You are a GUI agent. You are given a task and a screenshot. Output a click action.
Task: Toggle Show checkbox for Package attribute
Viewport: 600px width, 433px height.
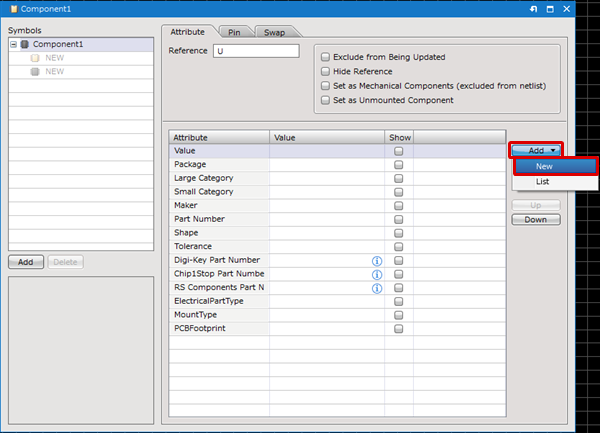398,164
